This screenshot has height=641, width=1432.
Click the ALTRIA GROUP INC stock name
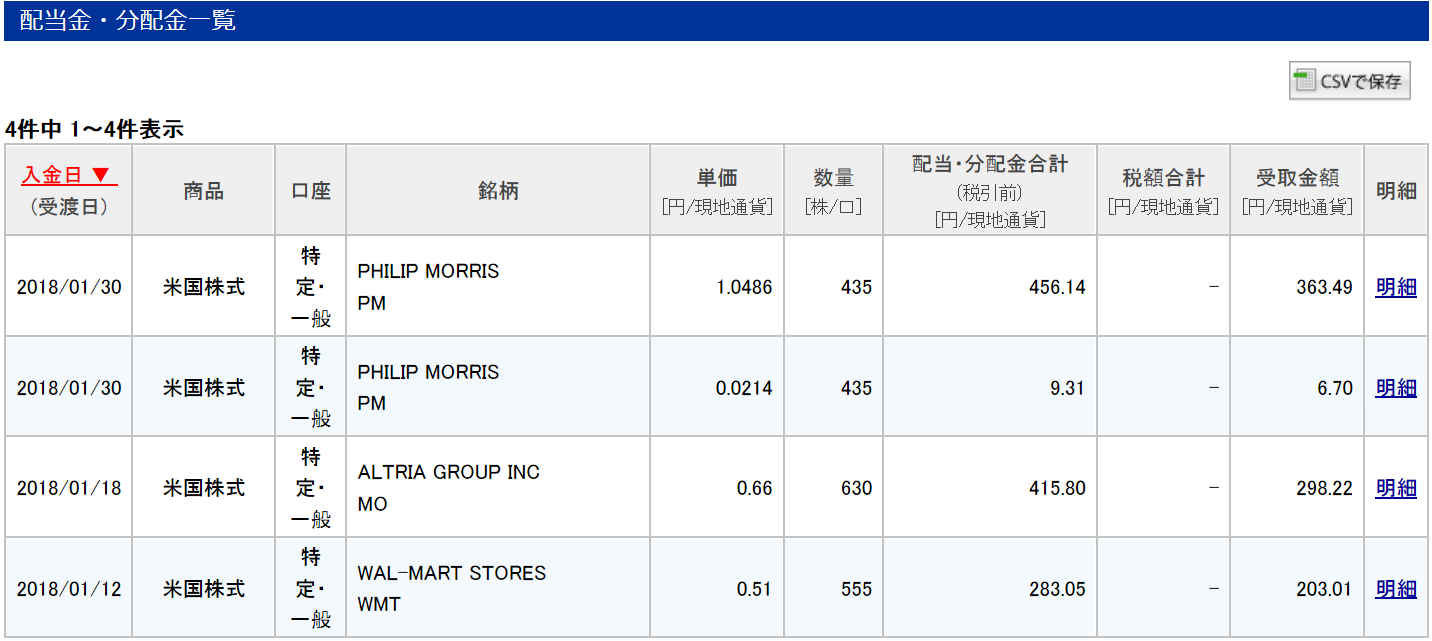pos(448,472)
